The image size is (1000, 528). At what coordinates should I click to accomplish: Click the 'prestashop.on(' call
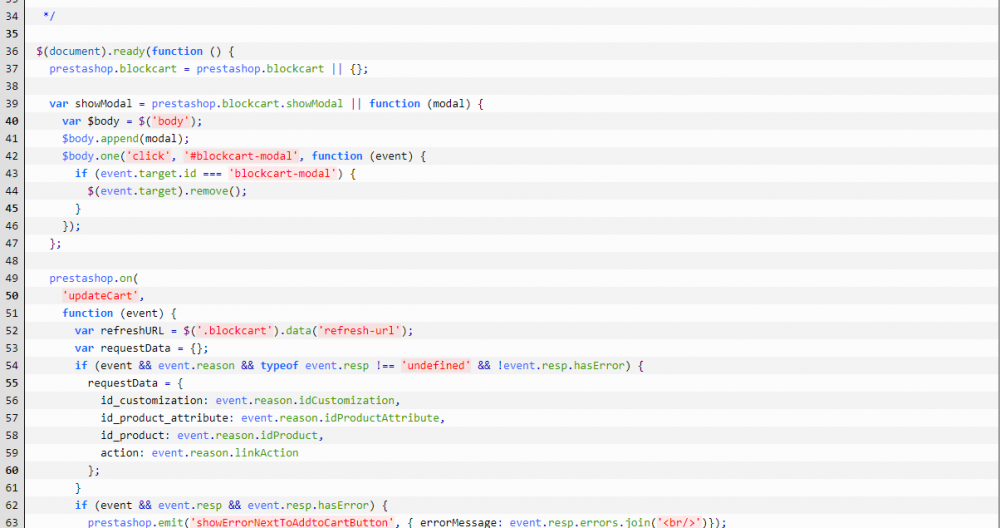point(94,278)
